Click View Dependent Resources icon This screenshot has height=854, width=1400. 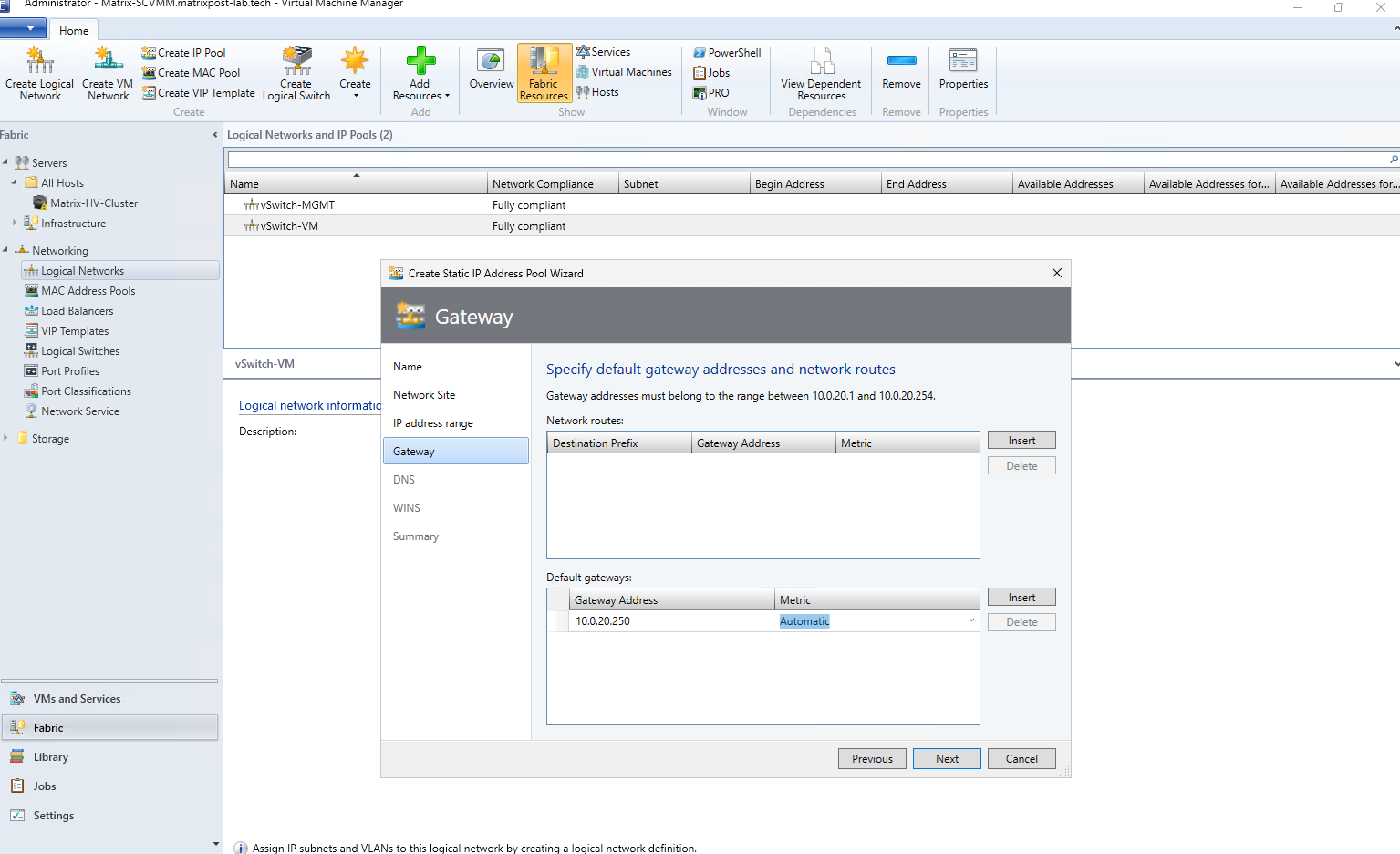pyautogui.click(x=821, y=73)
